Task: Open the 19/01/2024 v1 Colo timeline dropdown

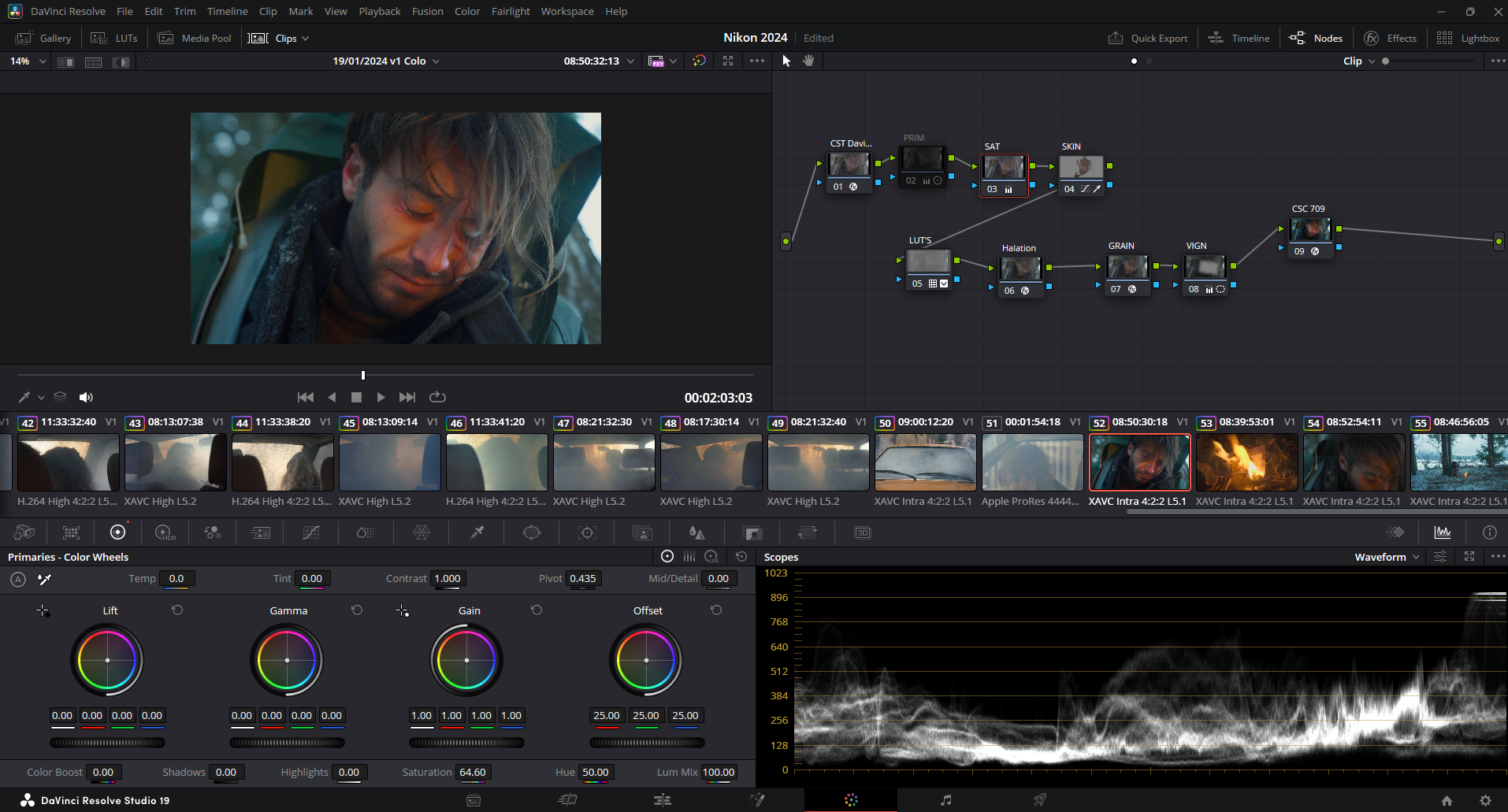Action: click(x=386, y=61)
